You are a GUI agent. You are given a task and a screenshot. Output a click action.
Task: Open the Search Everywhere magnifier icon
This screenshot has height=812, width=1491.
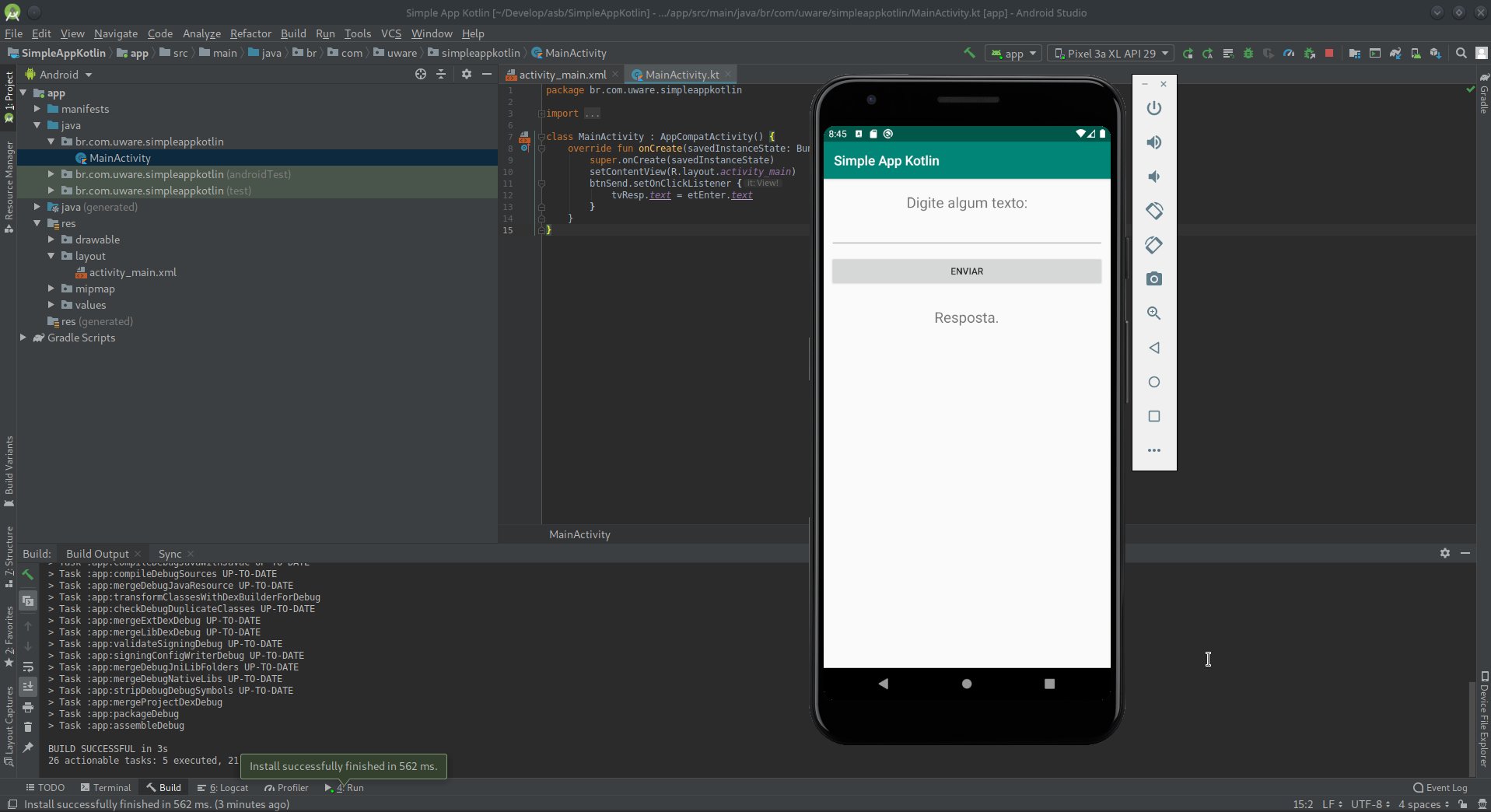coord(1461,53)
